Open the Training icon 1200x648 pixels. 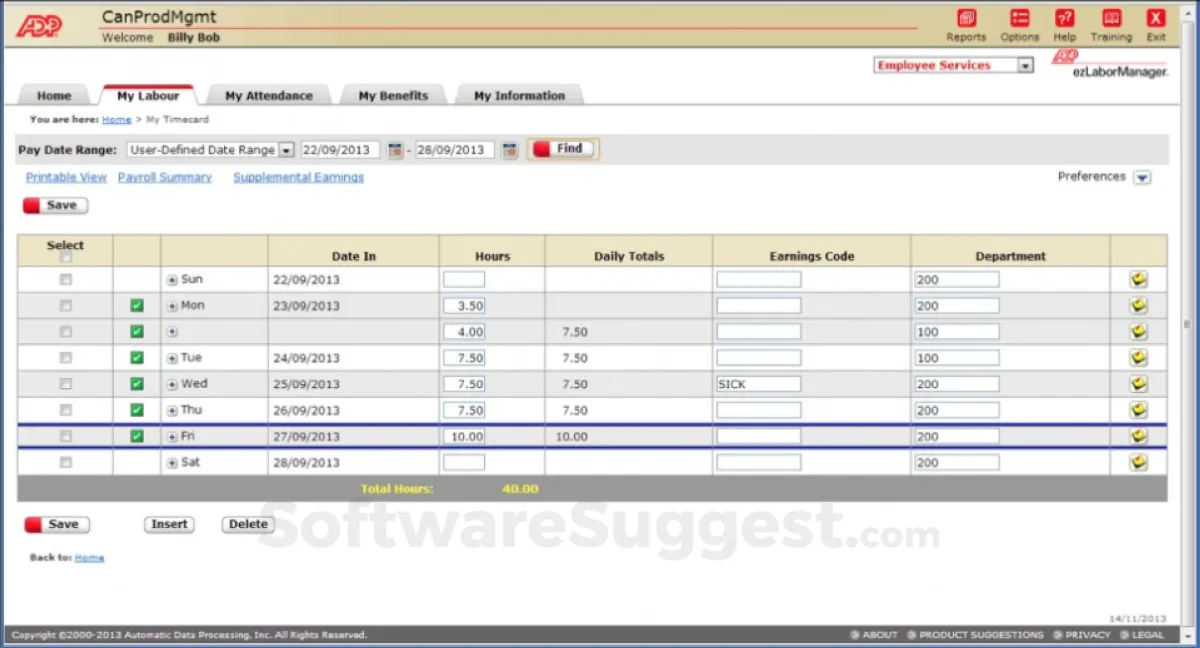1111,19
